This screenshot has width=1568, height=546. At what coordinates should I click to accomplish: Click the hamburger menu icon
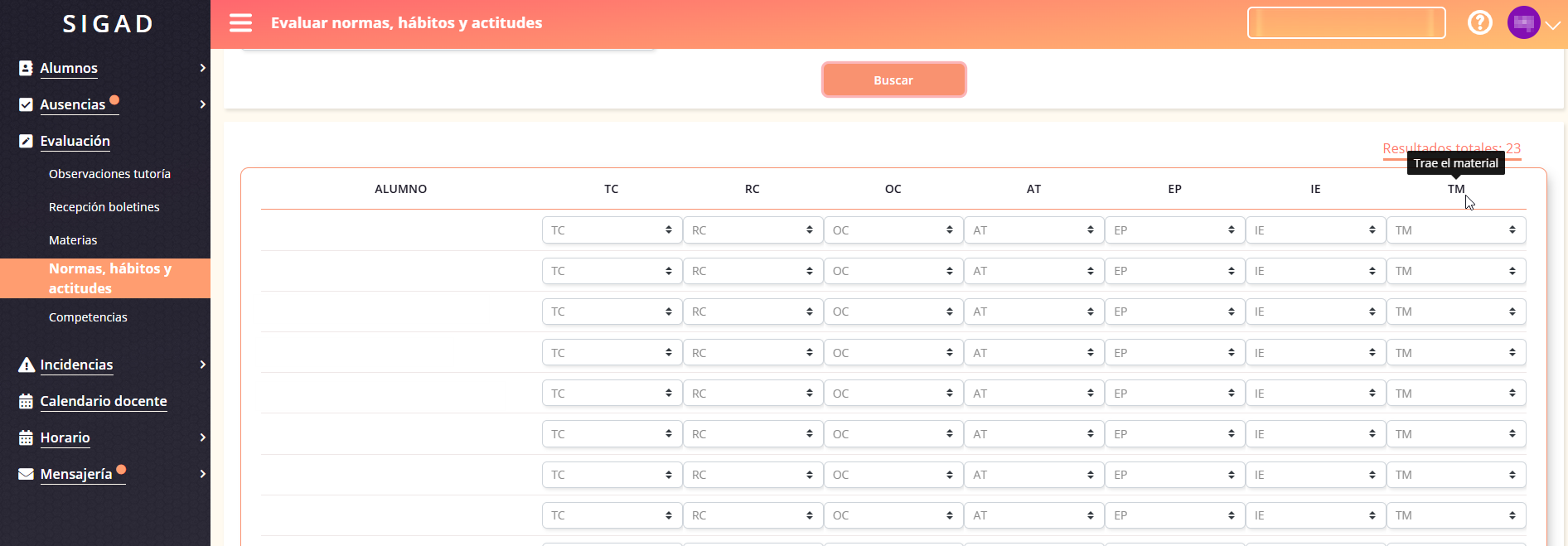pos(240,23)
